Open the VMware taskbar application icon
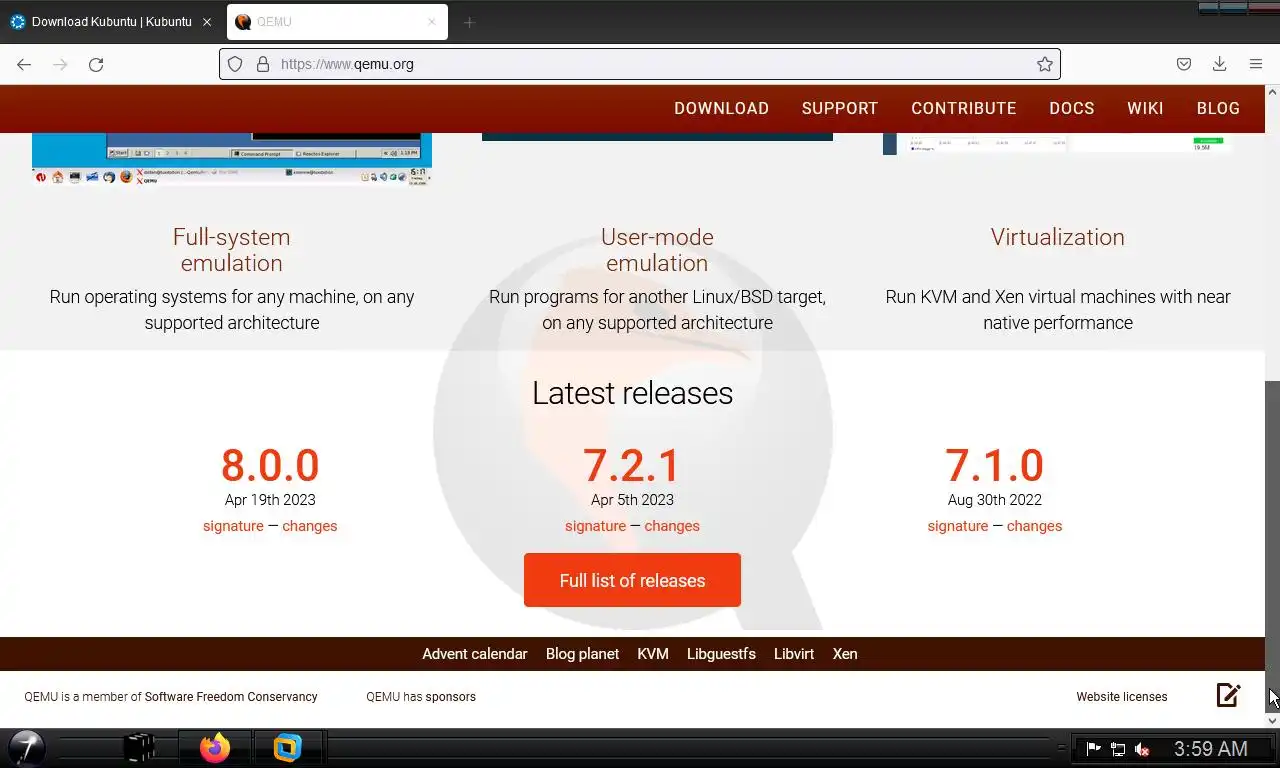 coord(288,748)
